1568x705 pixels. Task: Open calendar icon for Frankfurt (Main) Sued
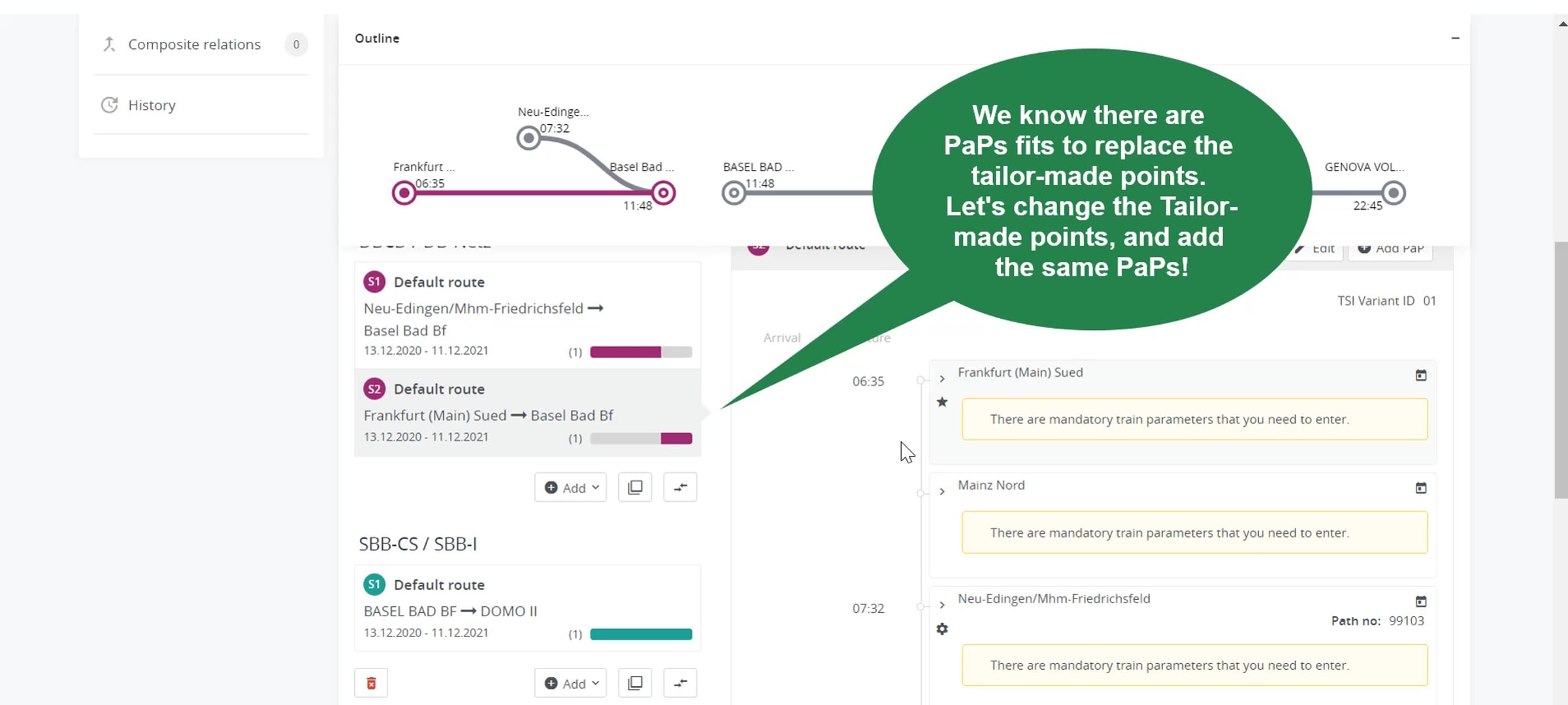pos(1421,375)
